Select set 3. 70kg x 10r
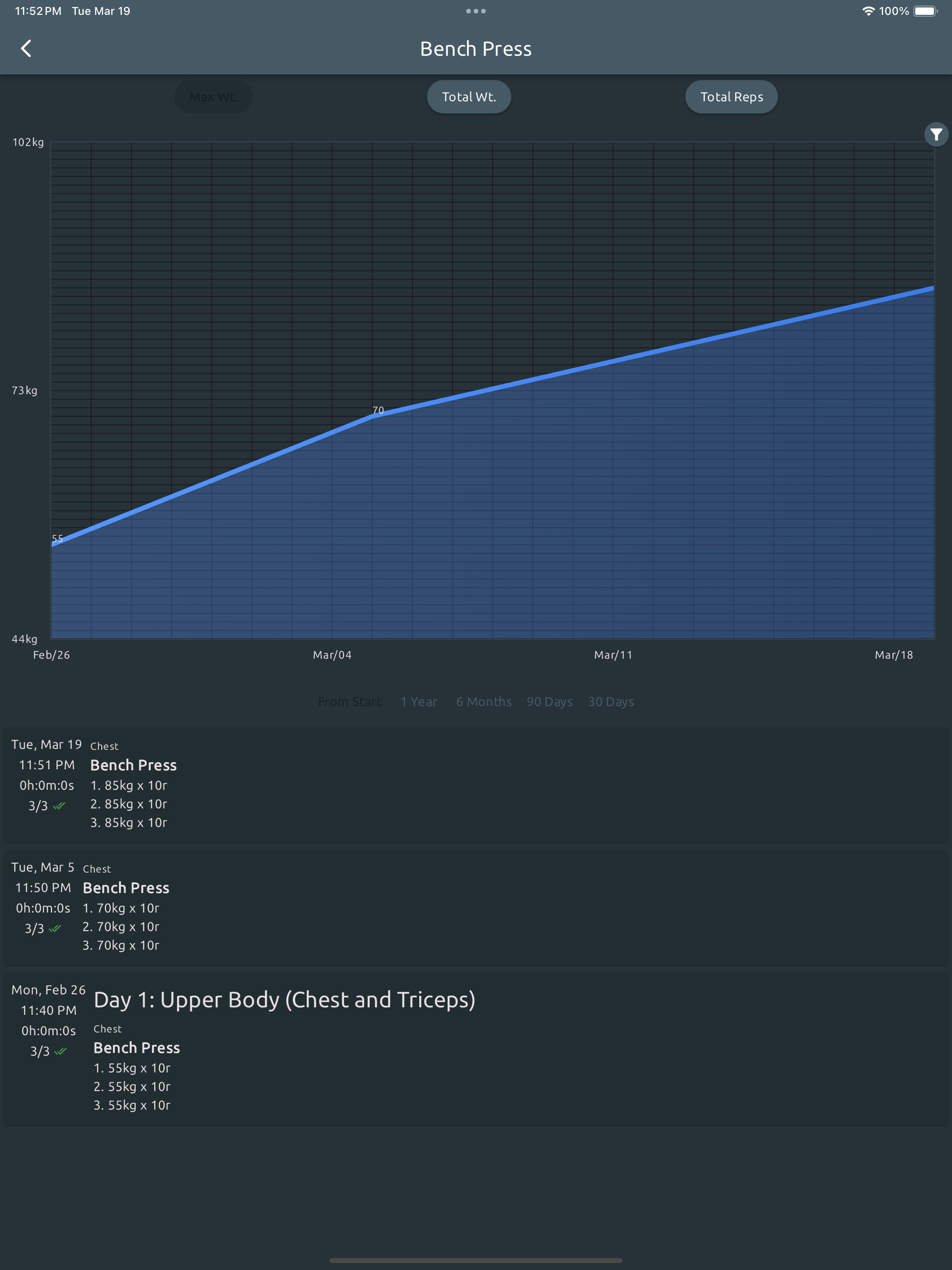This screenshot has height=1270, width=952. [121, 946]
